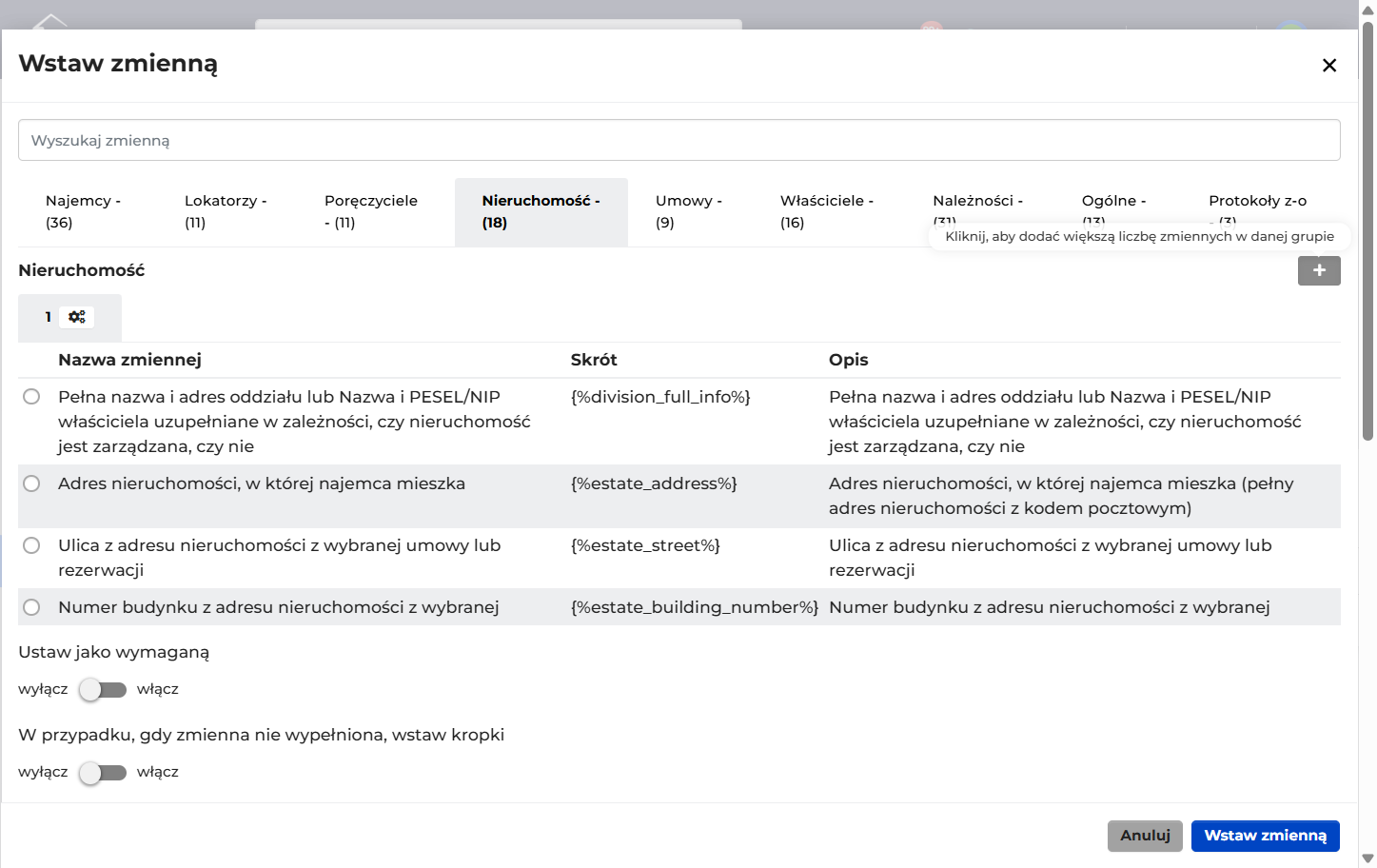This screenshot has width=1377, height=868.
Task: Open the Poręczyciele tab
Action: [376, 211]
